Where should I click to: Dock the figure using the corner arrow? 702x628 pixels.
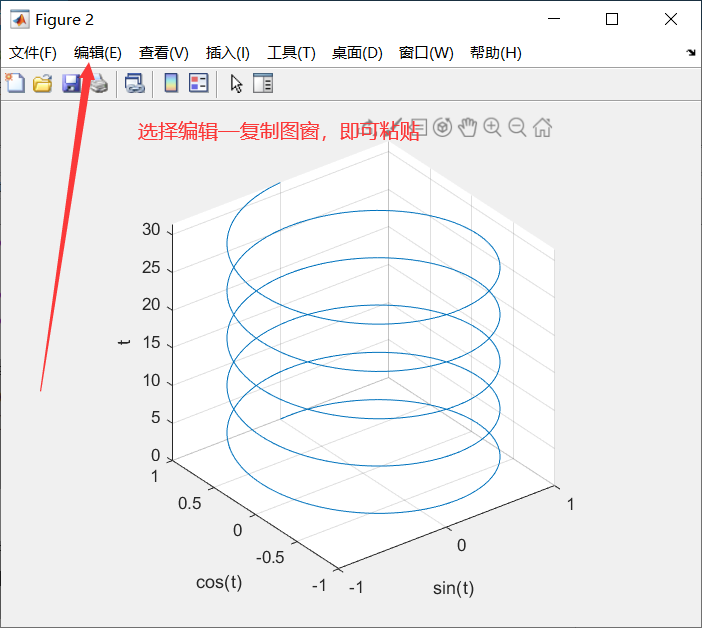691,53
